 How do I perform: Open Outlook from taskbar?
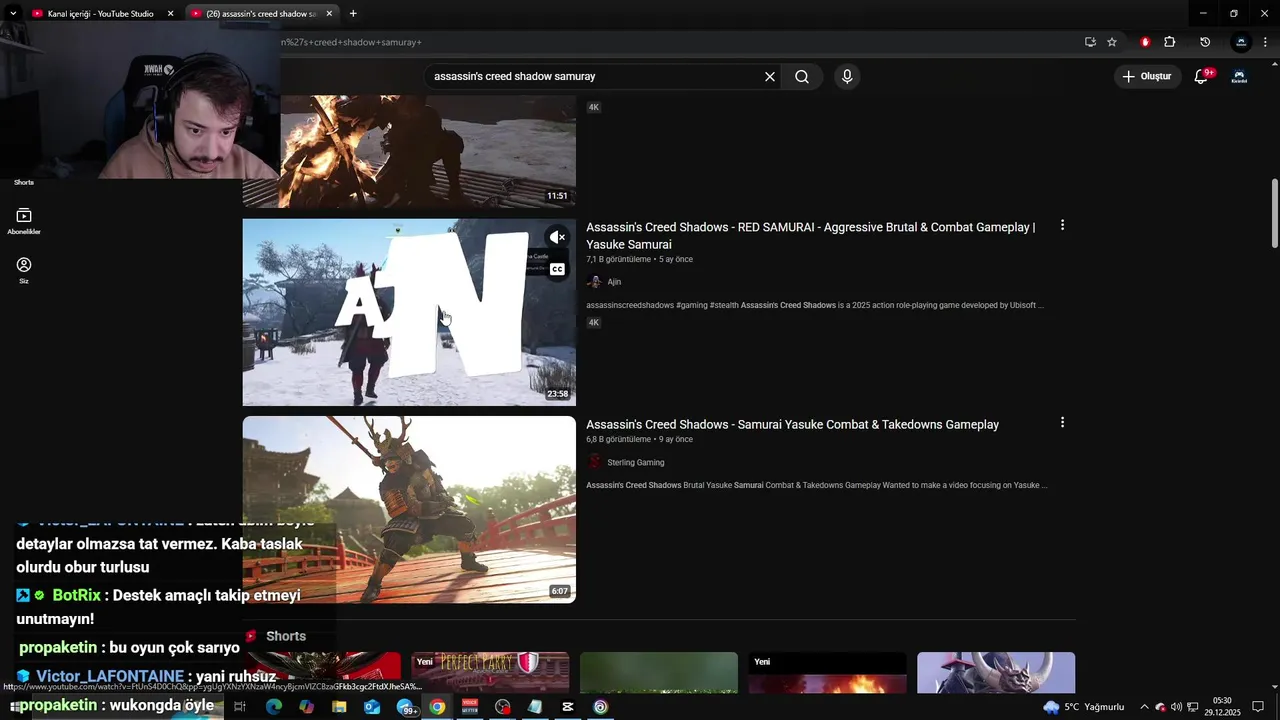click(372, 707)
